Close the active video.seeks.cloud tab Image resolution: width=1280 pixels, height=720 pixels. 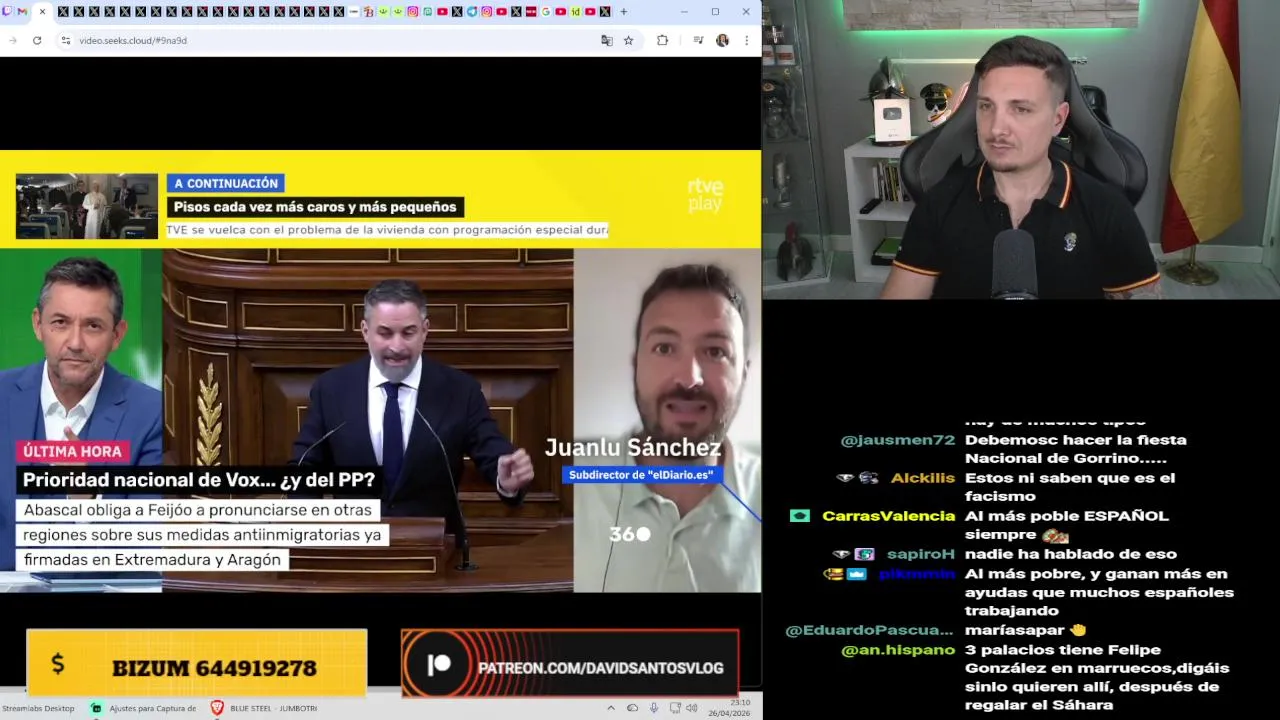[x=42, y=11]
